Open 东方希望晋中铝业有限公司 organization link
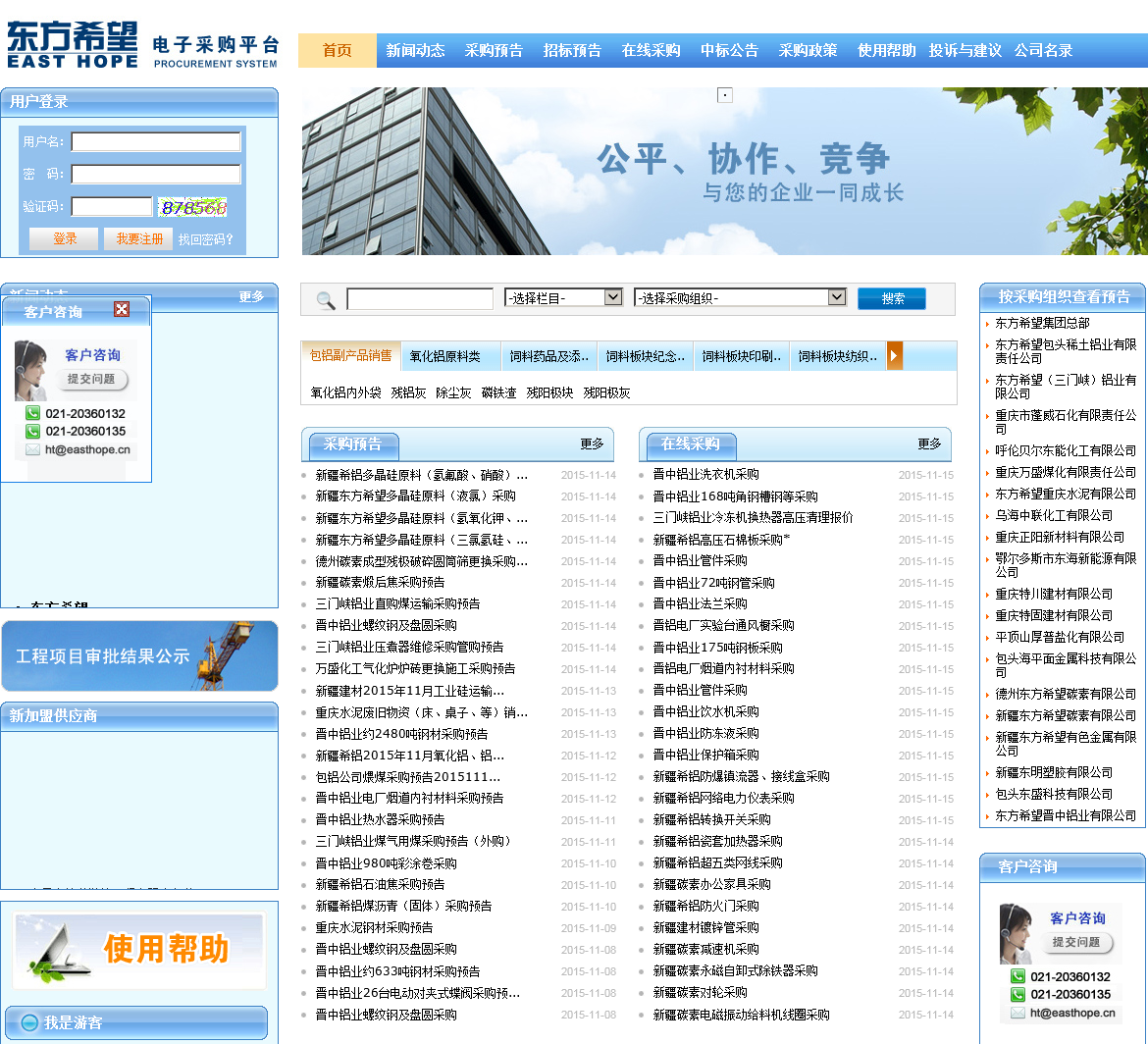 [1066, 815]
